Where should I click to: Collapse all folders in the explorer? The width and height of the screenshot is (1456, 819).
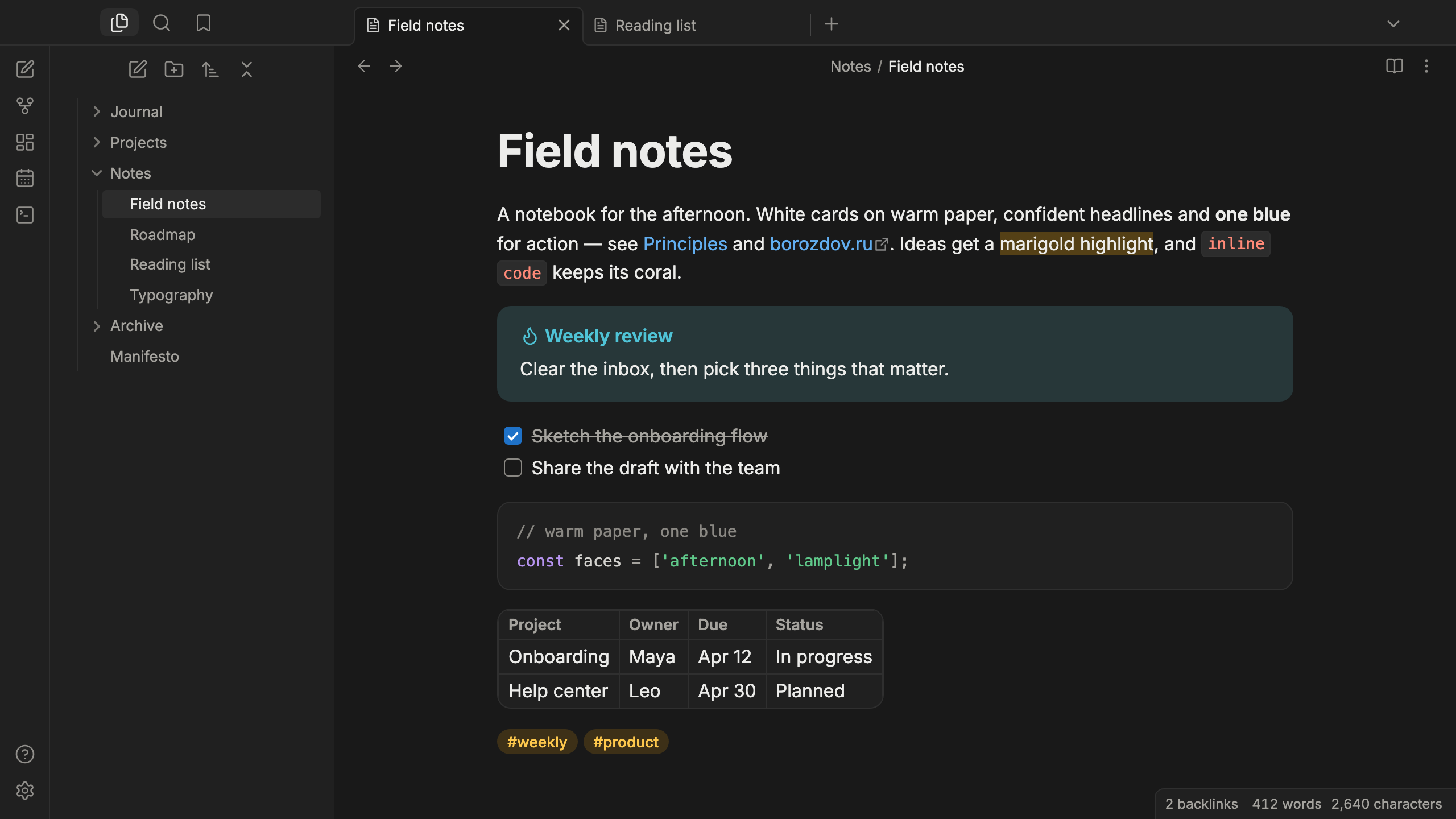(247, 69)
